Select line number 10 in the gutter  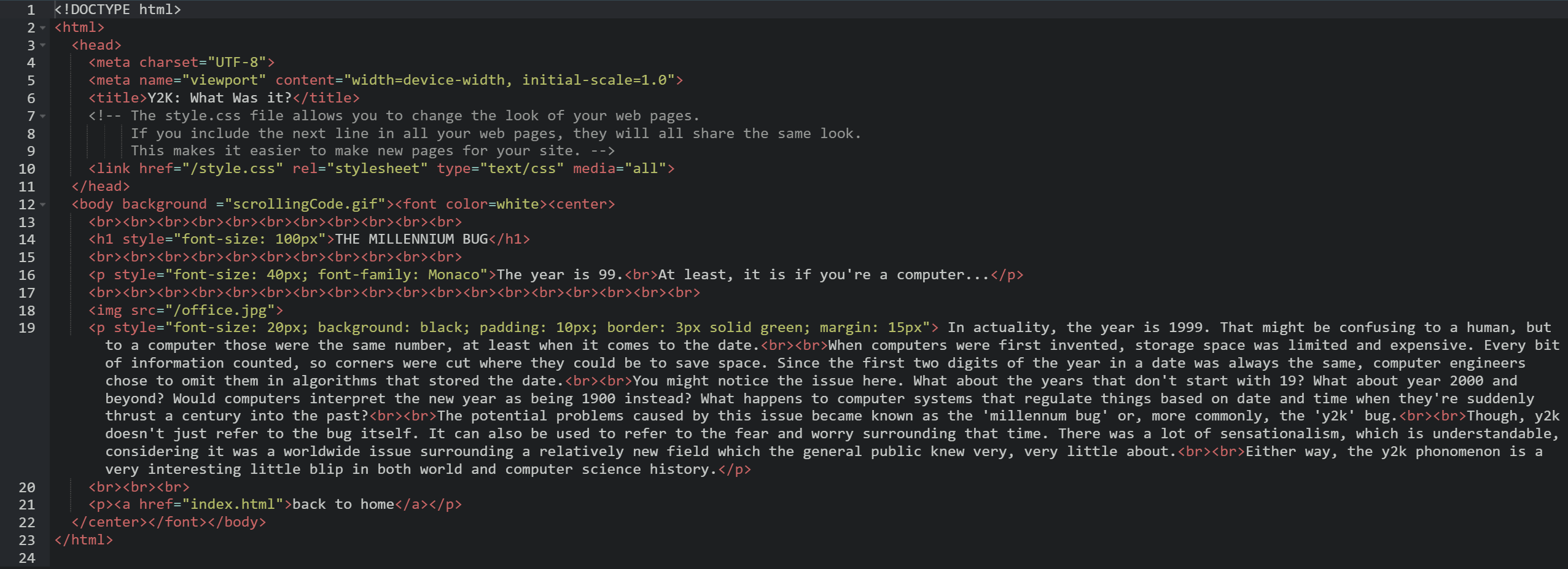[x=27, y=169]
